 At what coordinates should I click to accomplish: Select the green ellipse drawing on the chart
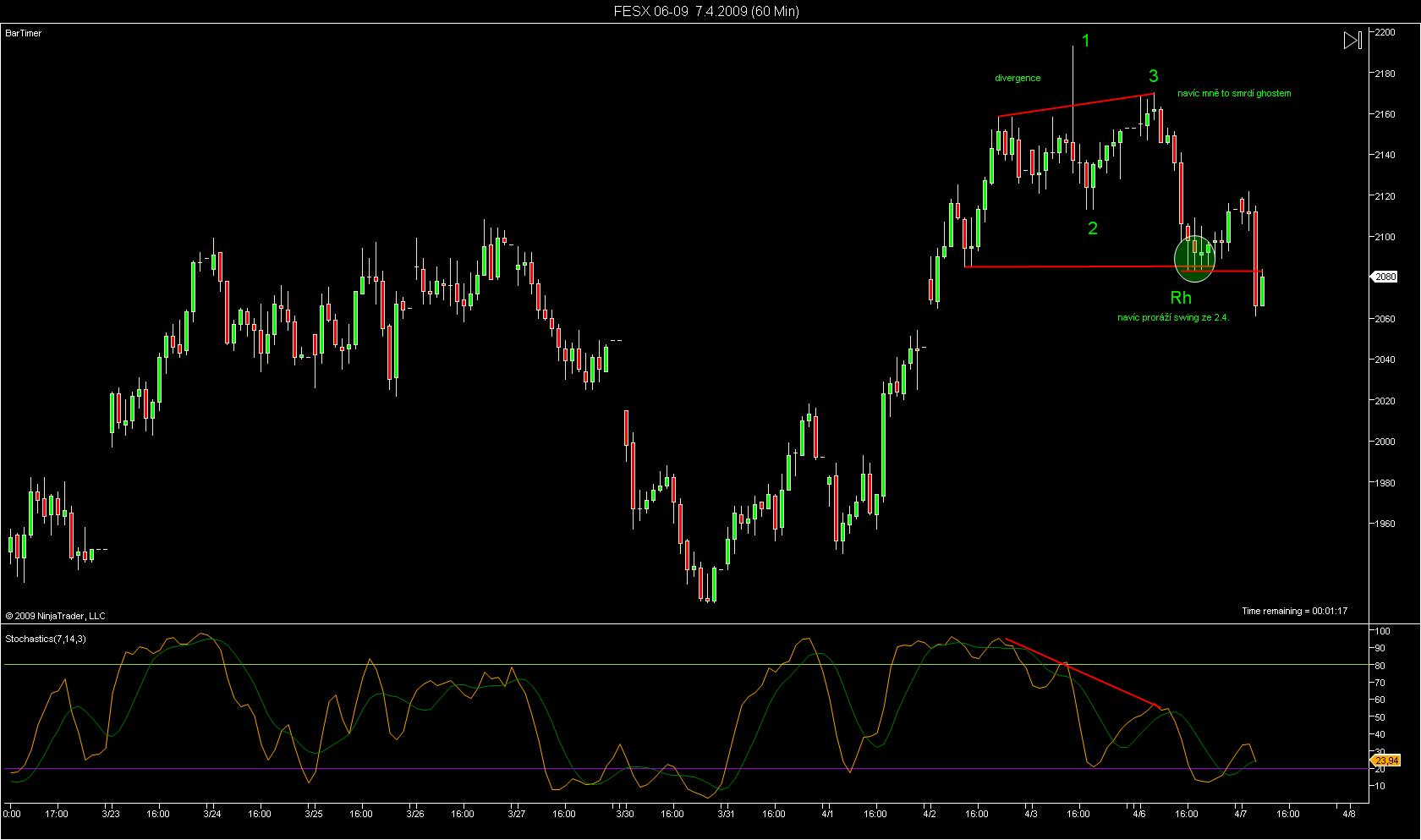click(1194, 259)
